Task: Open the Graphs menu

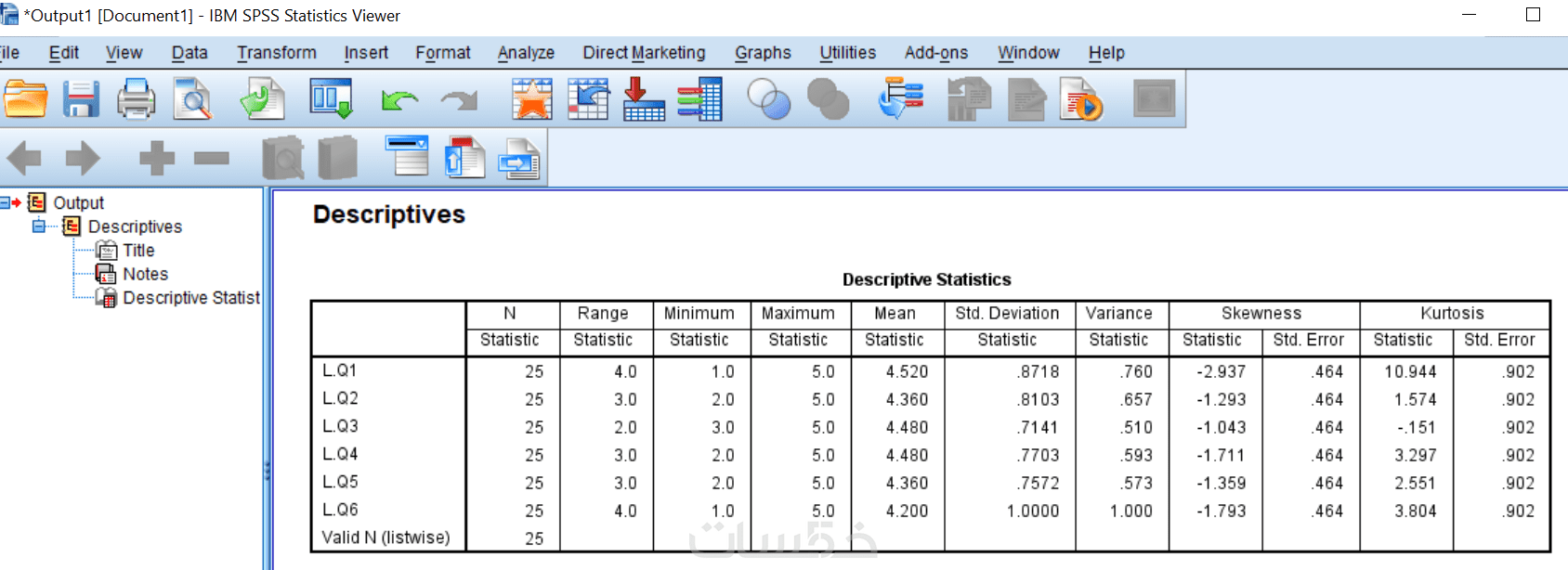Action: point(763,53)
